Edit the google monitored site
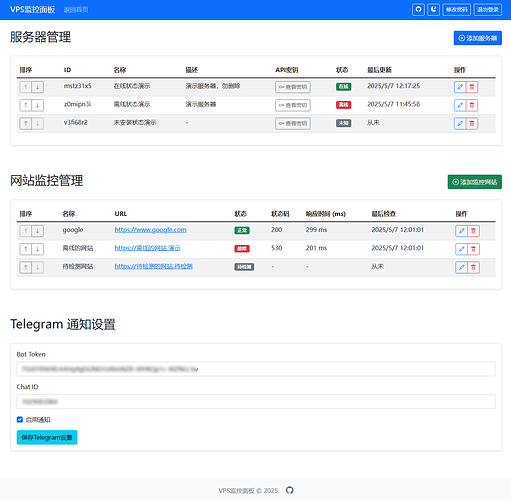 click(461, 231)
